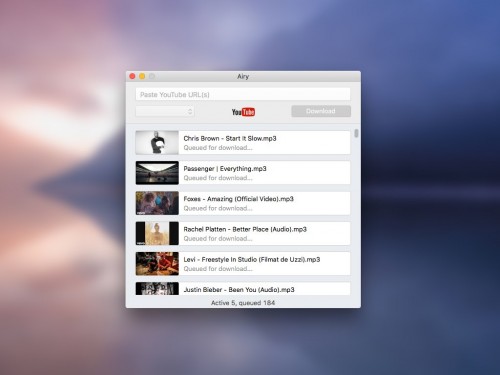This screenshot has height=375, width=500.
Task: Click the download list scrollbar handle
Action: point(356,133)
